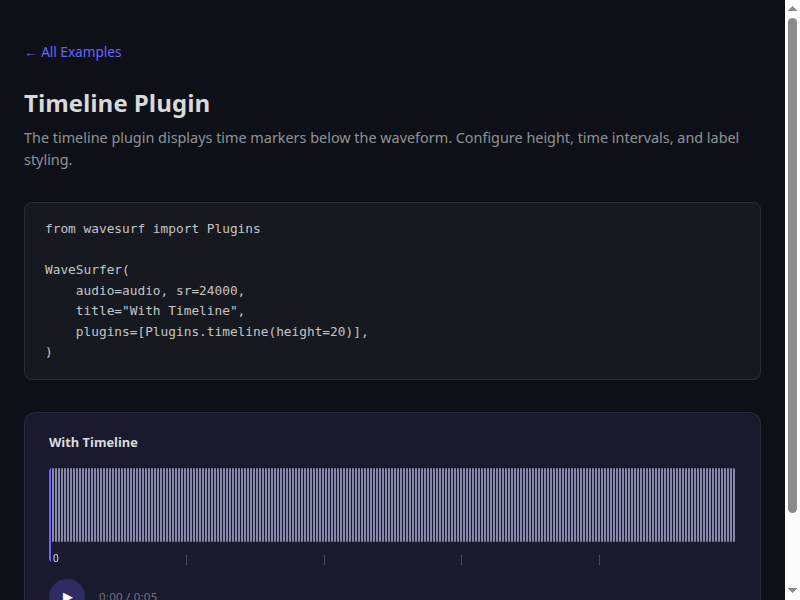Go back via All Examples link
The height and width of the screenshot is (600, 800).
click(73, 52)
